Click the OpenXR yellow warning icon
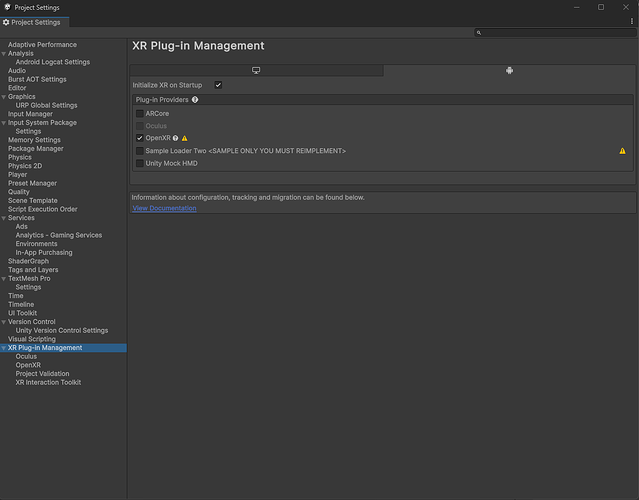This screenshot has height=500, width=639. [185, 138]
